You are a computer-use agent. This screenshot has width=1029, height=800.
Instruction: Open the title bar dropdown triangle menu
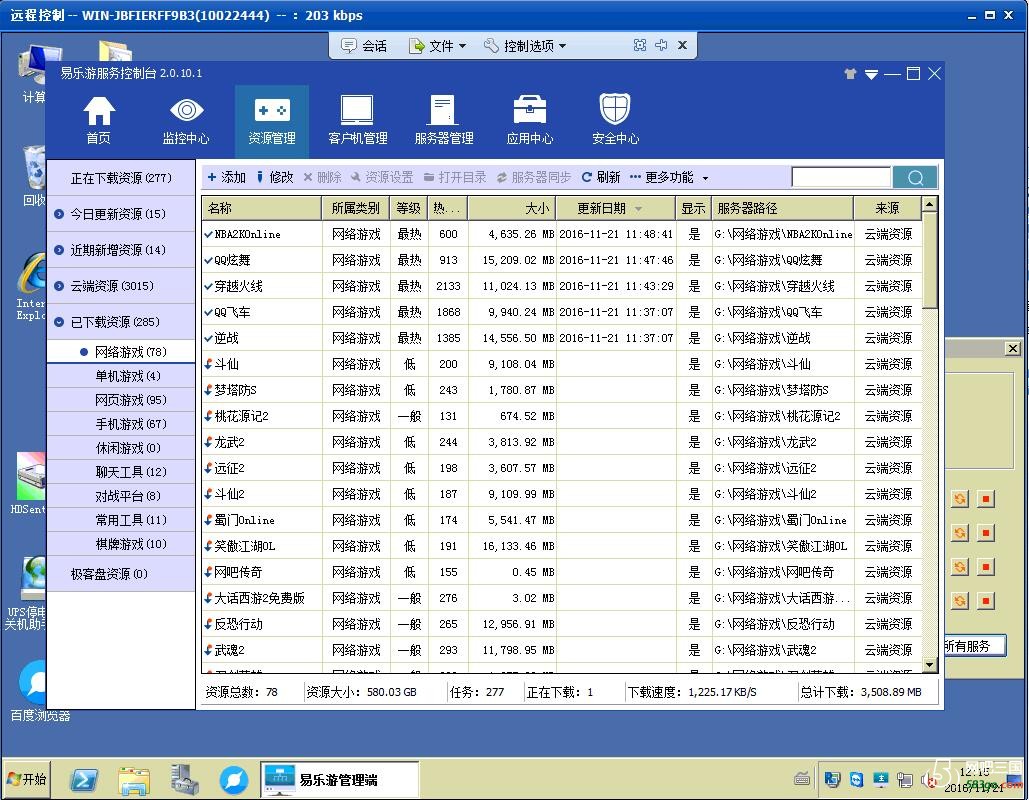(x=872, y=74)
